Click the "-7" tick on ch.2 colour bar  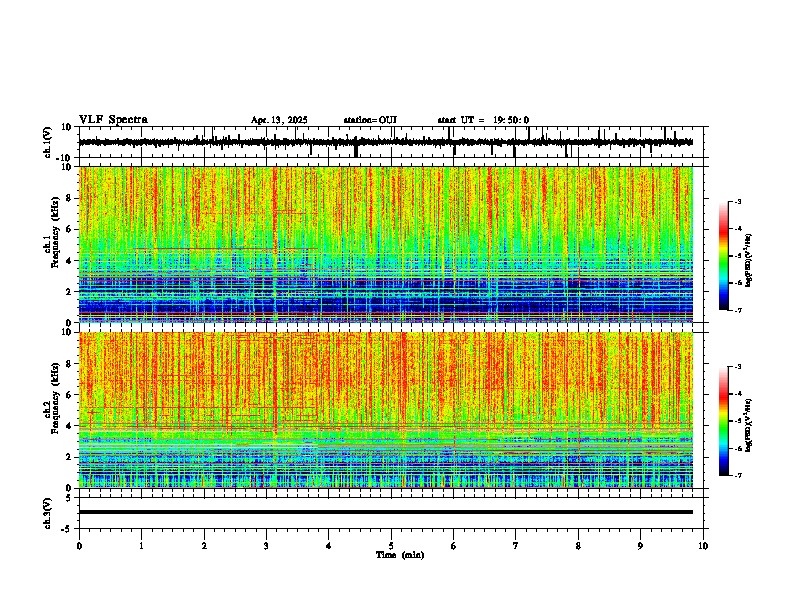738,475
